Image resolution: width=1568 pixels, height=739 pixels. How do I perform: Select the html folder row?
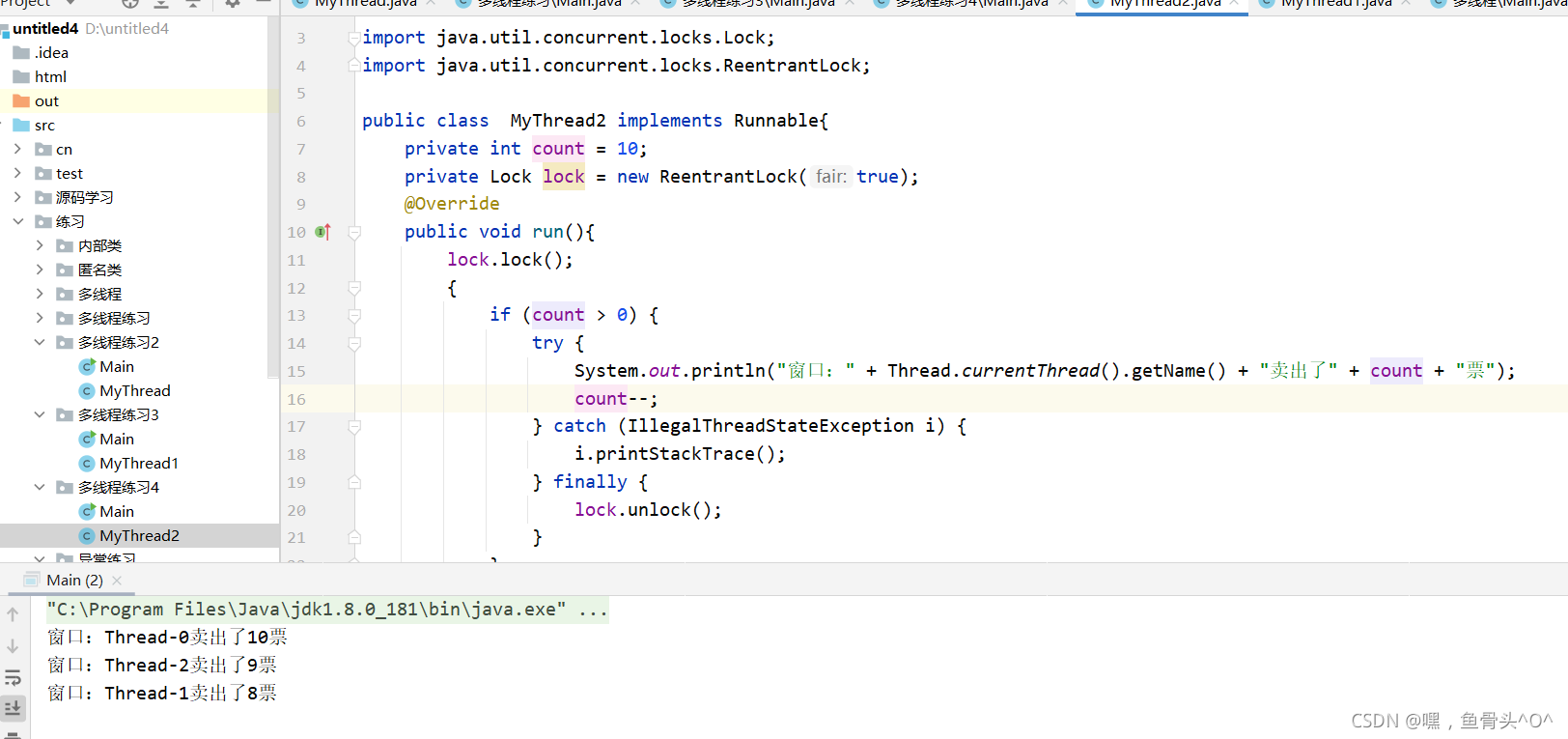tap(140, 76)
